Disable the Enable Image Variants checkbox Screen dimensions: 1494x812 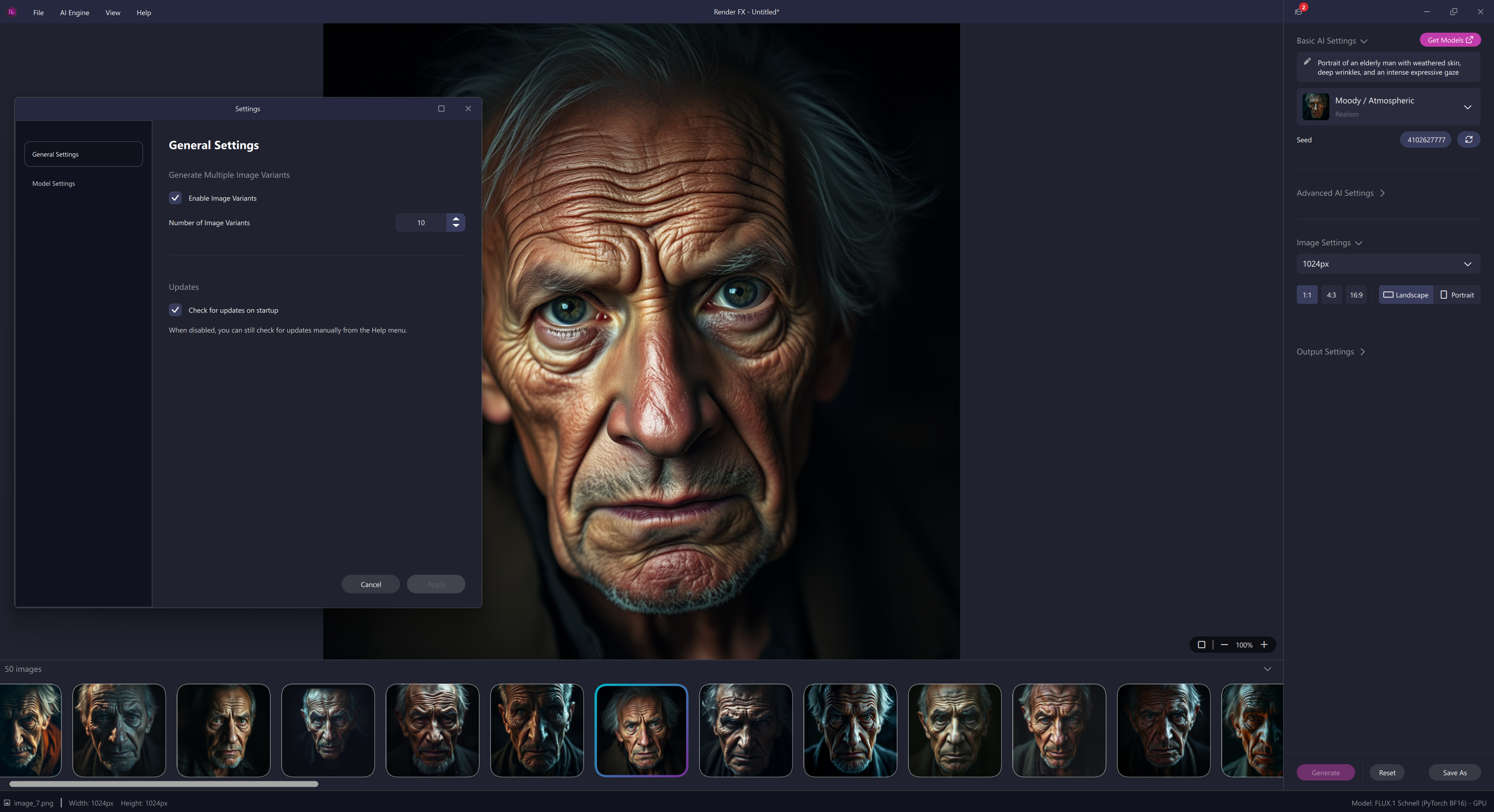coord(175,198)
